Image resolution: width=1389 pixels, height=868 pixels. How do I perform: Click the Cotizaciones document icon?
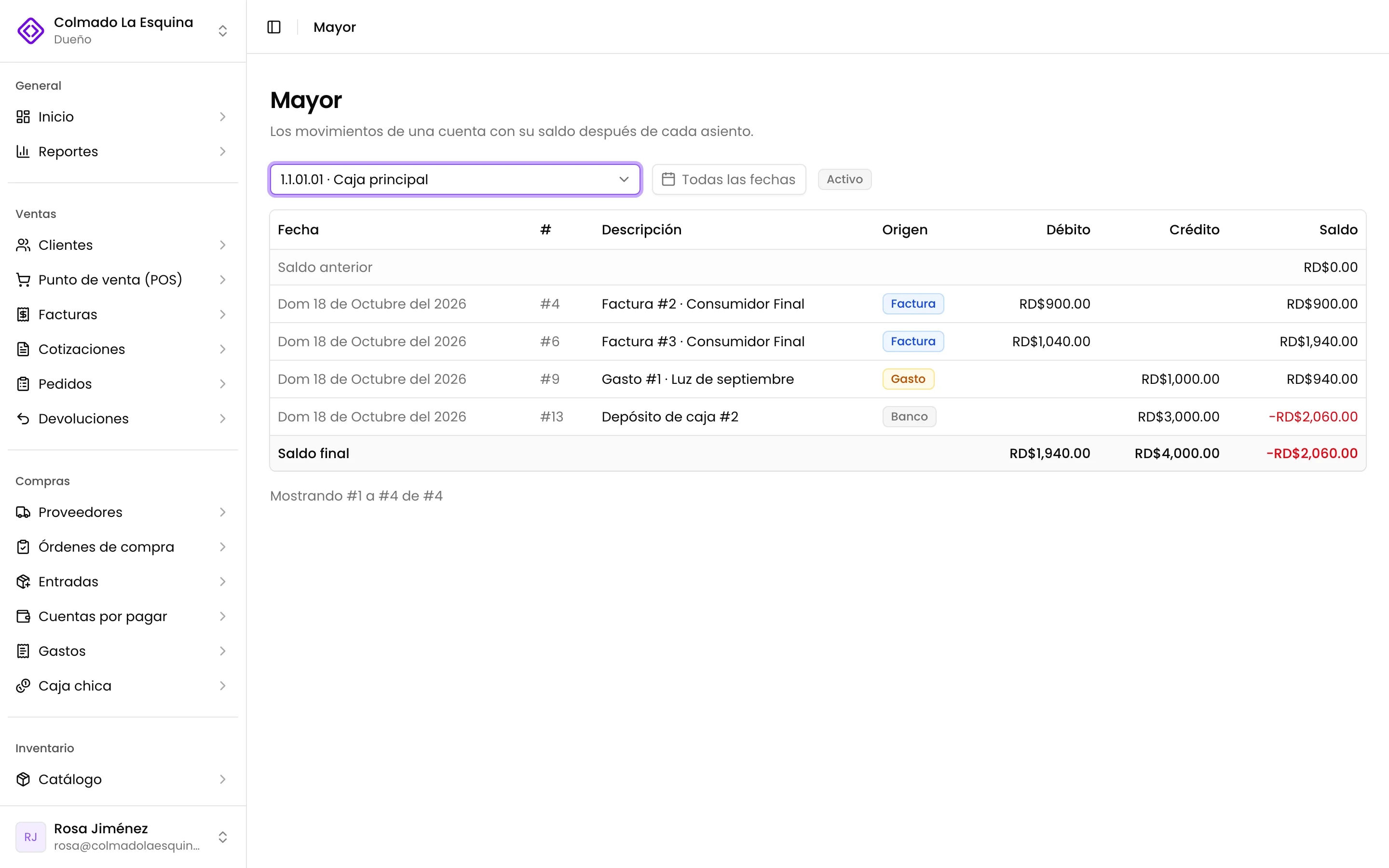(23, 349)
